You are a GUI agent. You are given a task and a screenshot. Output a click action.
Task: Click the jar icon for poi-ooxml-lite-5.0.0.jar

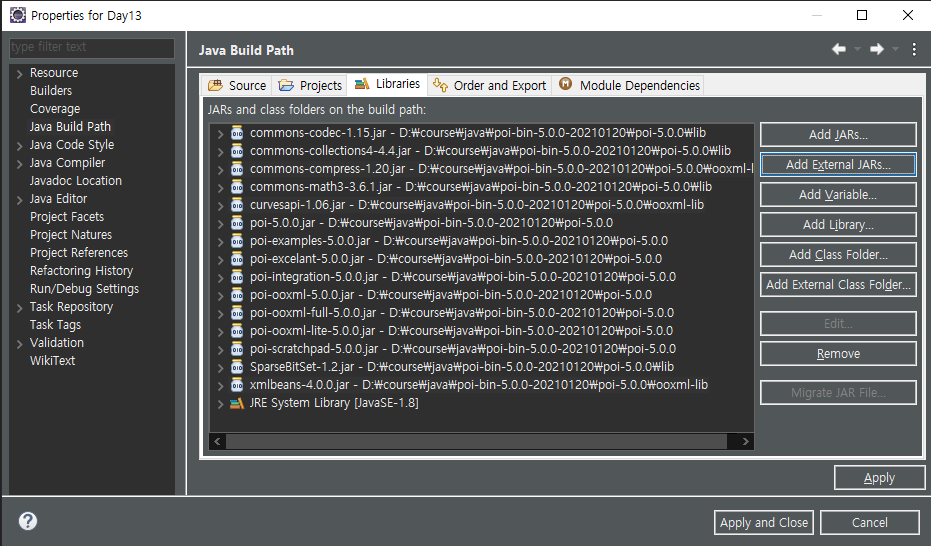click(237, 331)
